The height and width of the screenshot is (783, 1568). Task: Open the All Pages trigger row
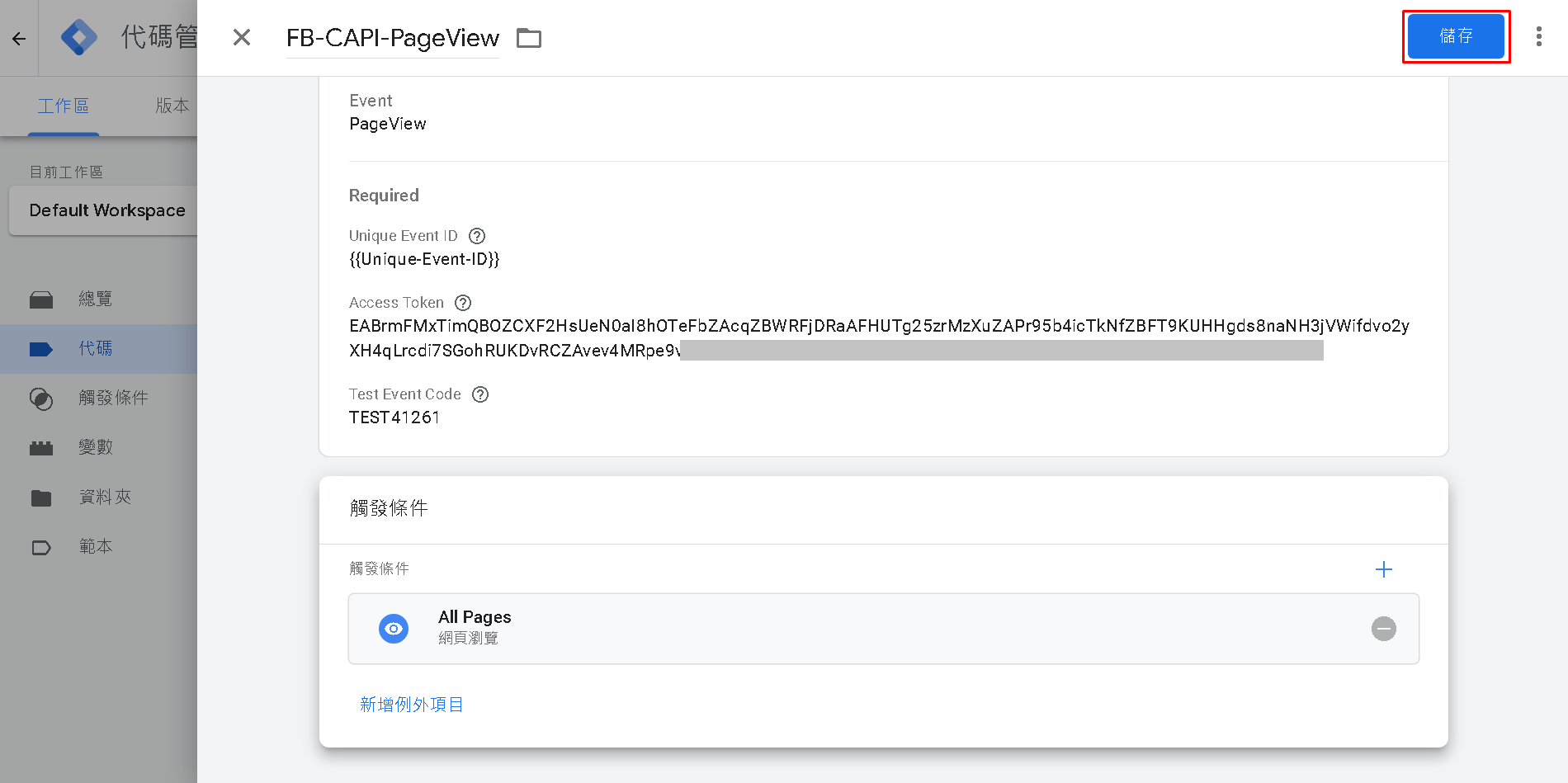[x=884, y=629]
